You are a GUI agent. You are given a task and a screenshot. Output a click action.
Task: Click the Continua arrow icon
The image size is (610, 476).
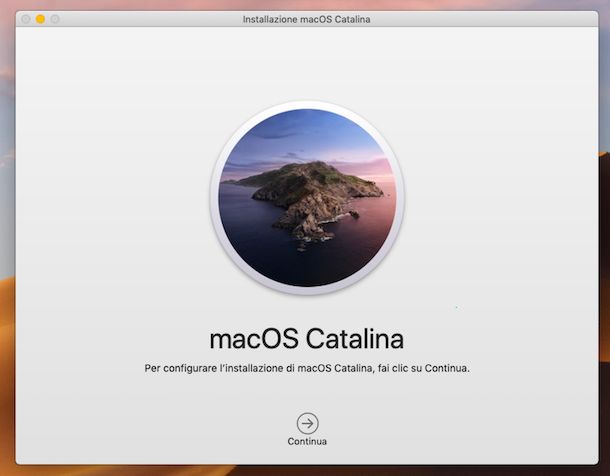pyautogui.click(x=307, y=424)
